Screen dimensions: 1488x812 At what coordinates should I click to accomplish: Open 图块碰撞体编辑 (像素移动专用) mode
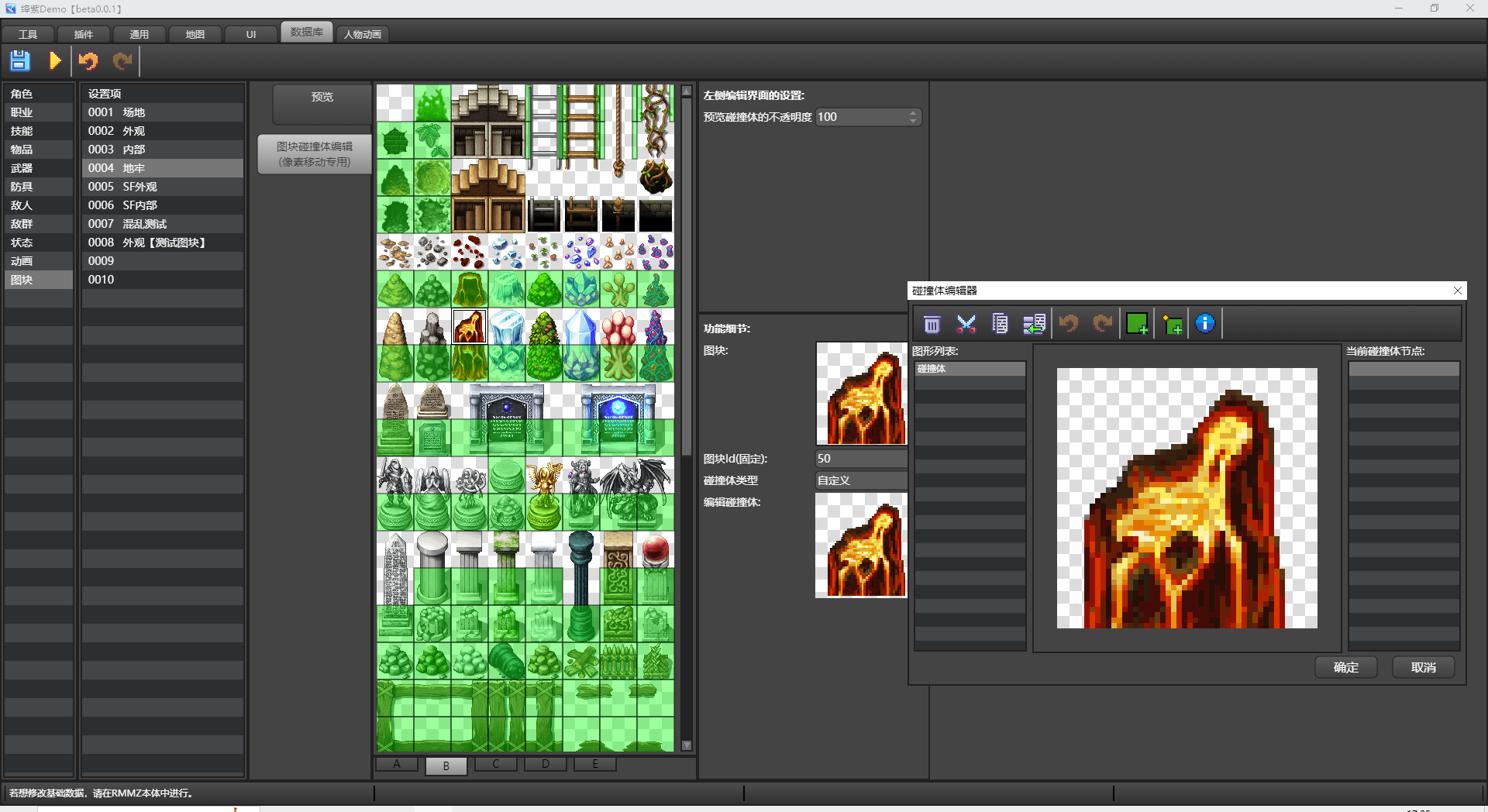(x=315, y=154)
